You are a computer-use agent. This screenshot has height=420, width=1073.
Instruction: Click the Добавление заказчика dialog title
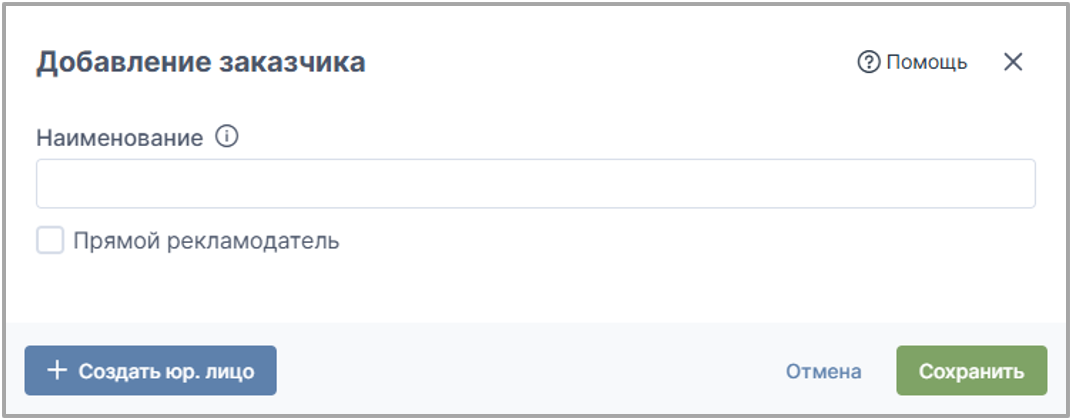coord(201,62)
